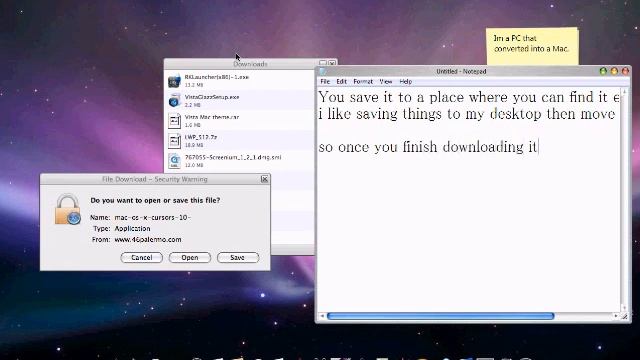Open Notepad's Help menu
This screenshot has width=640, height=360.
click(406, 82)
